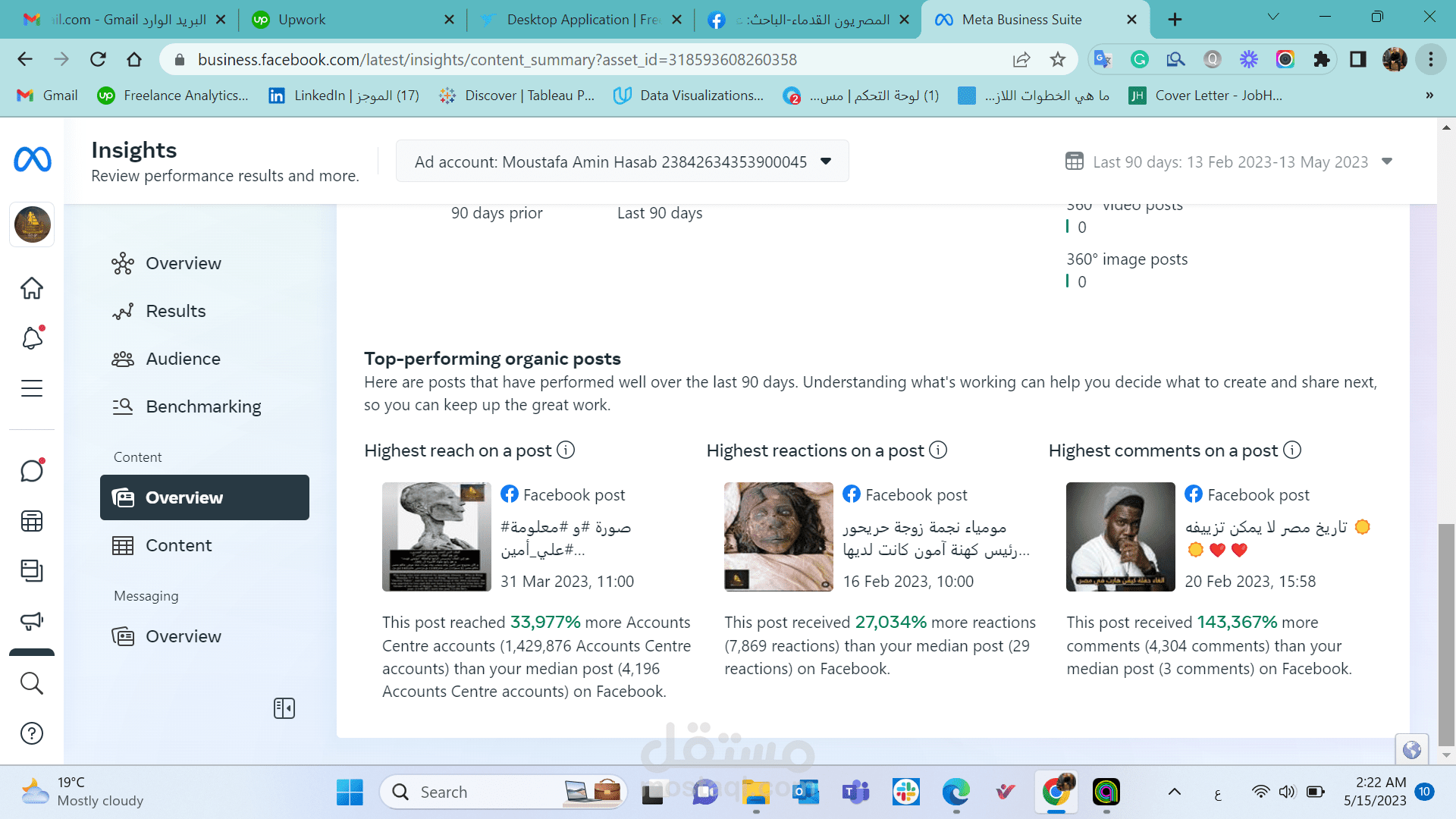Click the page vertical scrollbar thumb

pyautogui.click(x=1446, y=633)
